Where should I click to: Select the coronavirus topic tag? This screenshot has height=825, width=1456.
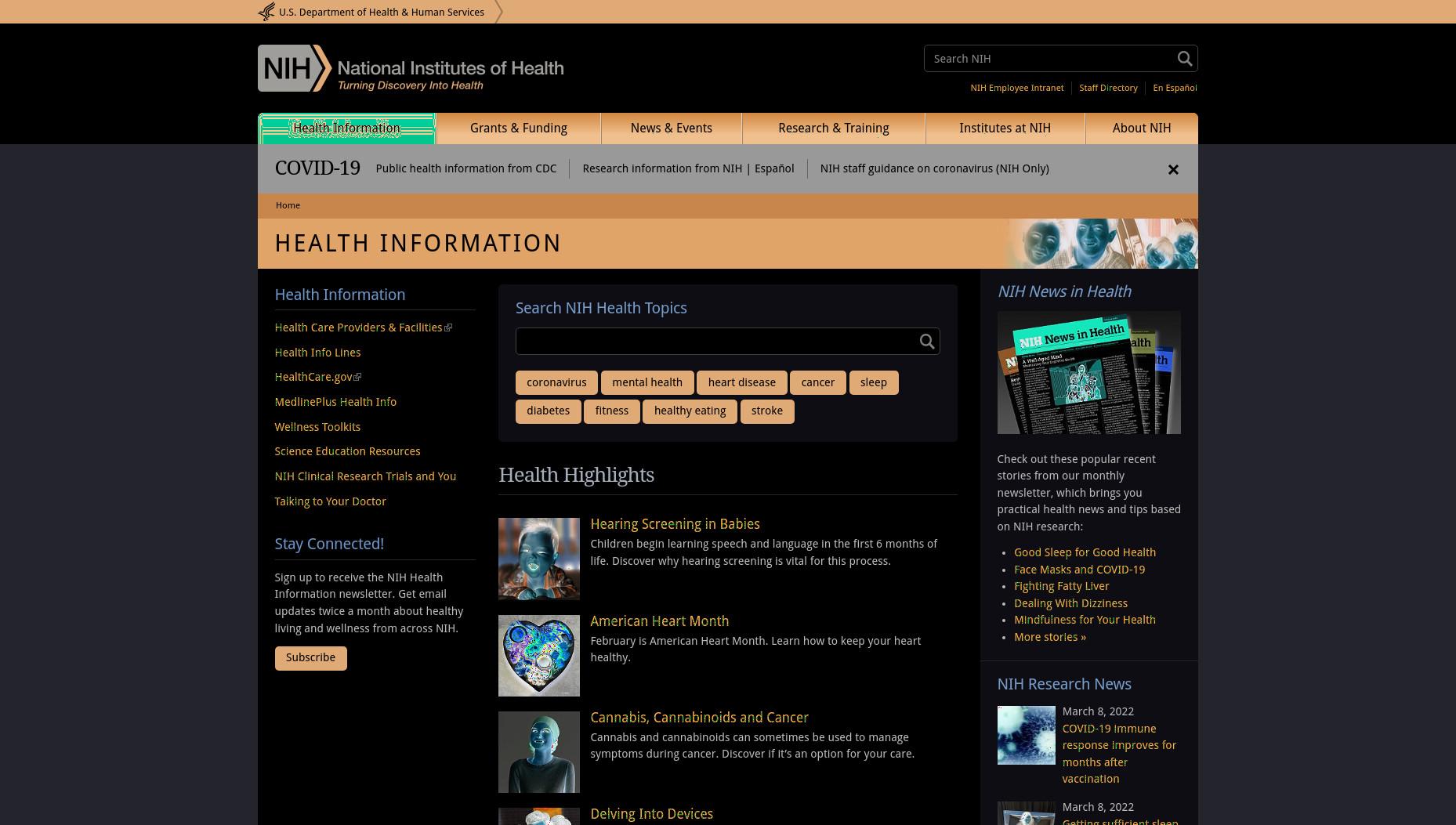[x=556, y=383]
